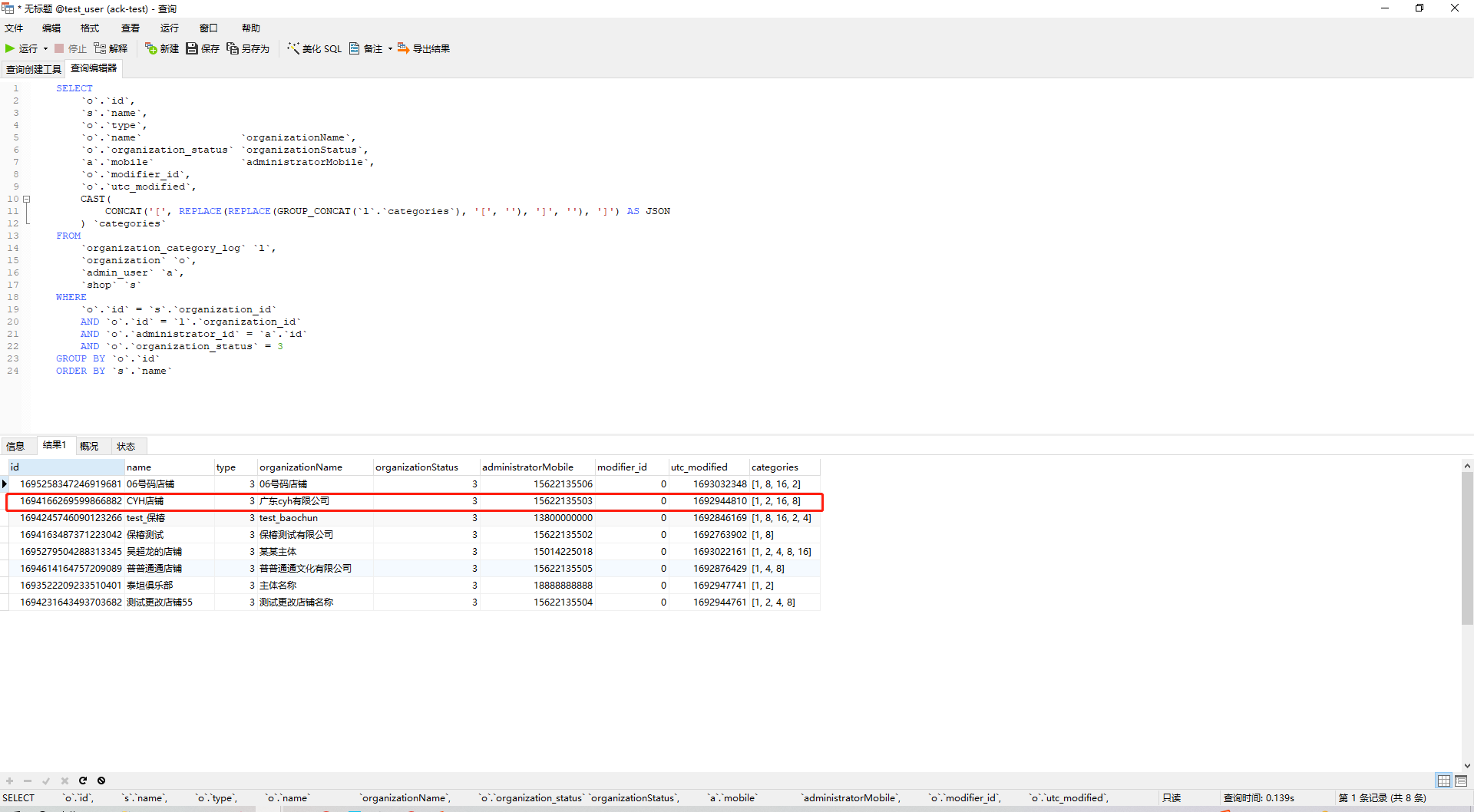The width and height of the screenshot is (1474, 812).
Task: Click the 解释 explain button
Action: coord(111,48)
